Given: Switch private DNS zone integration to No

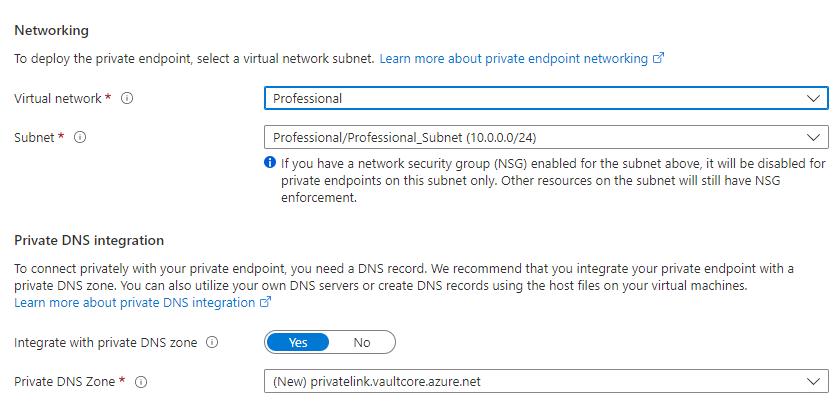Looking at the screenshot, I should click(361, 342).
